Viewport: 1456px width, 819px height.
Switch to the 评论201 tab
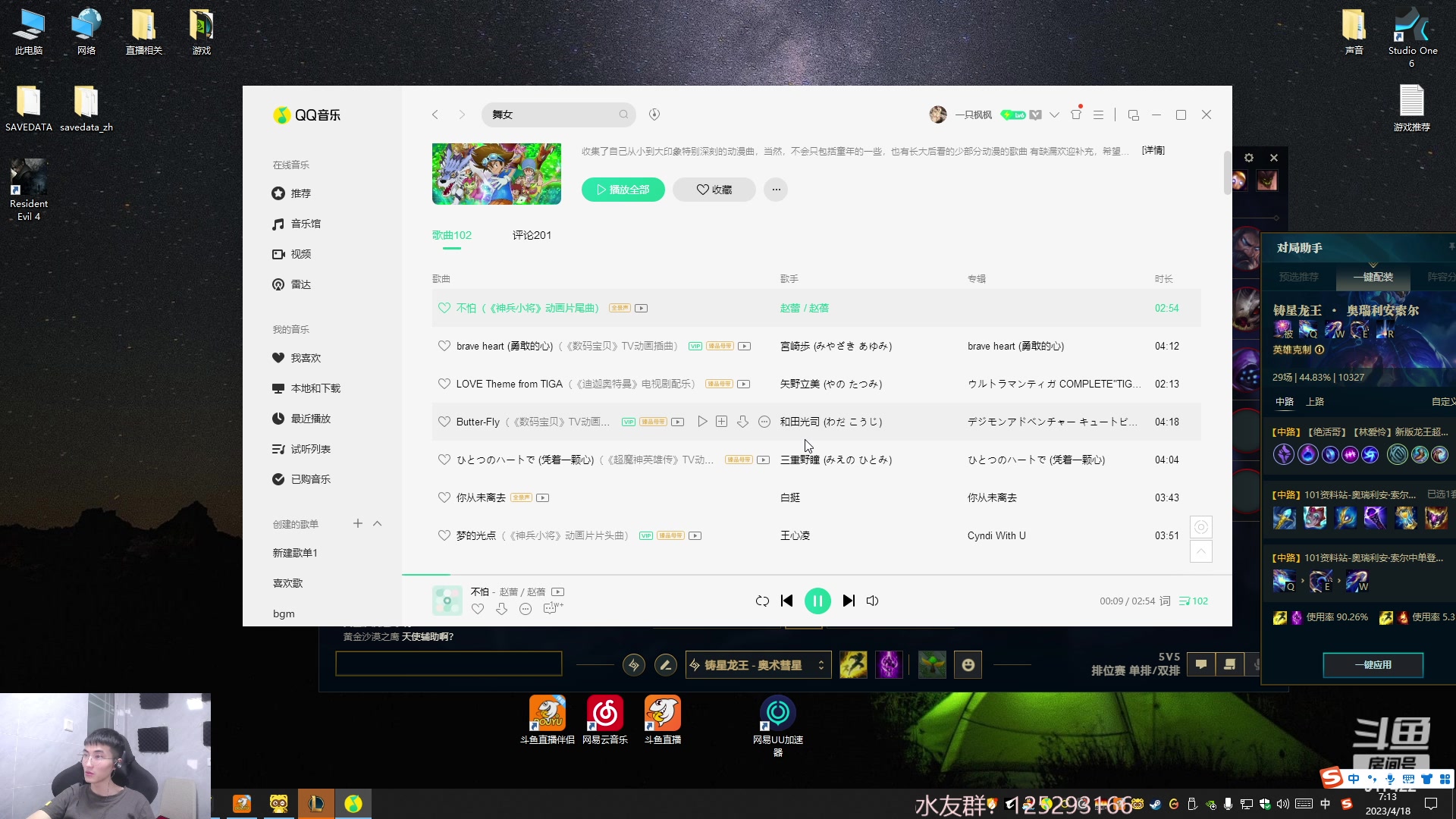(x=532, y=235)
